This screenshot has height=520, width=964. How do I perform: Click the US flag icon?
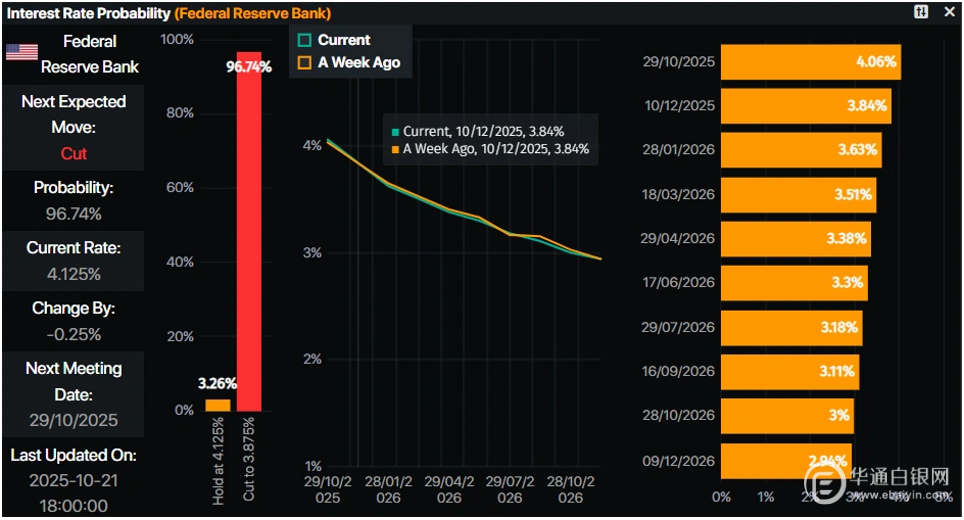22,53
